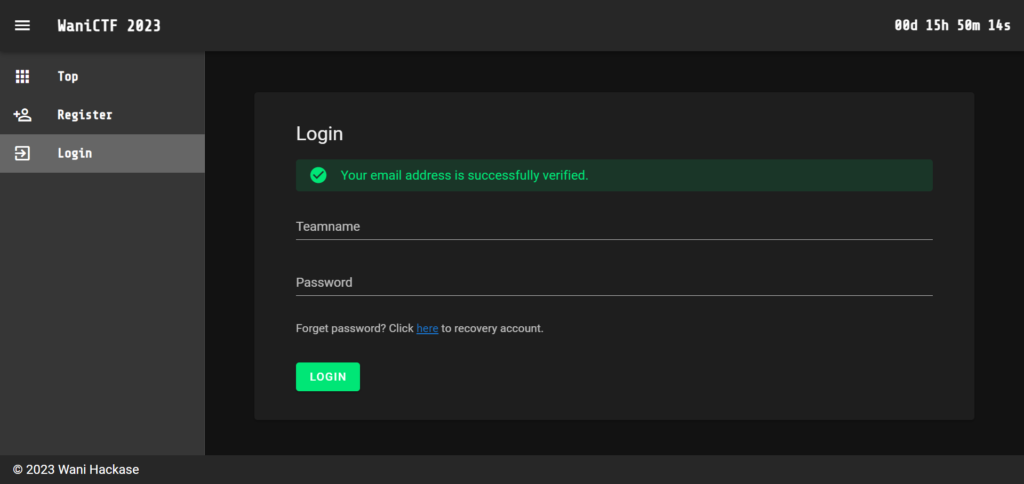1024x484 pixels.
Task: Go to the Top page label
Action: click(x=68, y=76)
